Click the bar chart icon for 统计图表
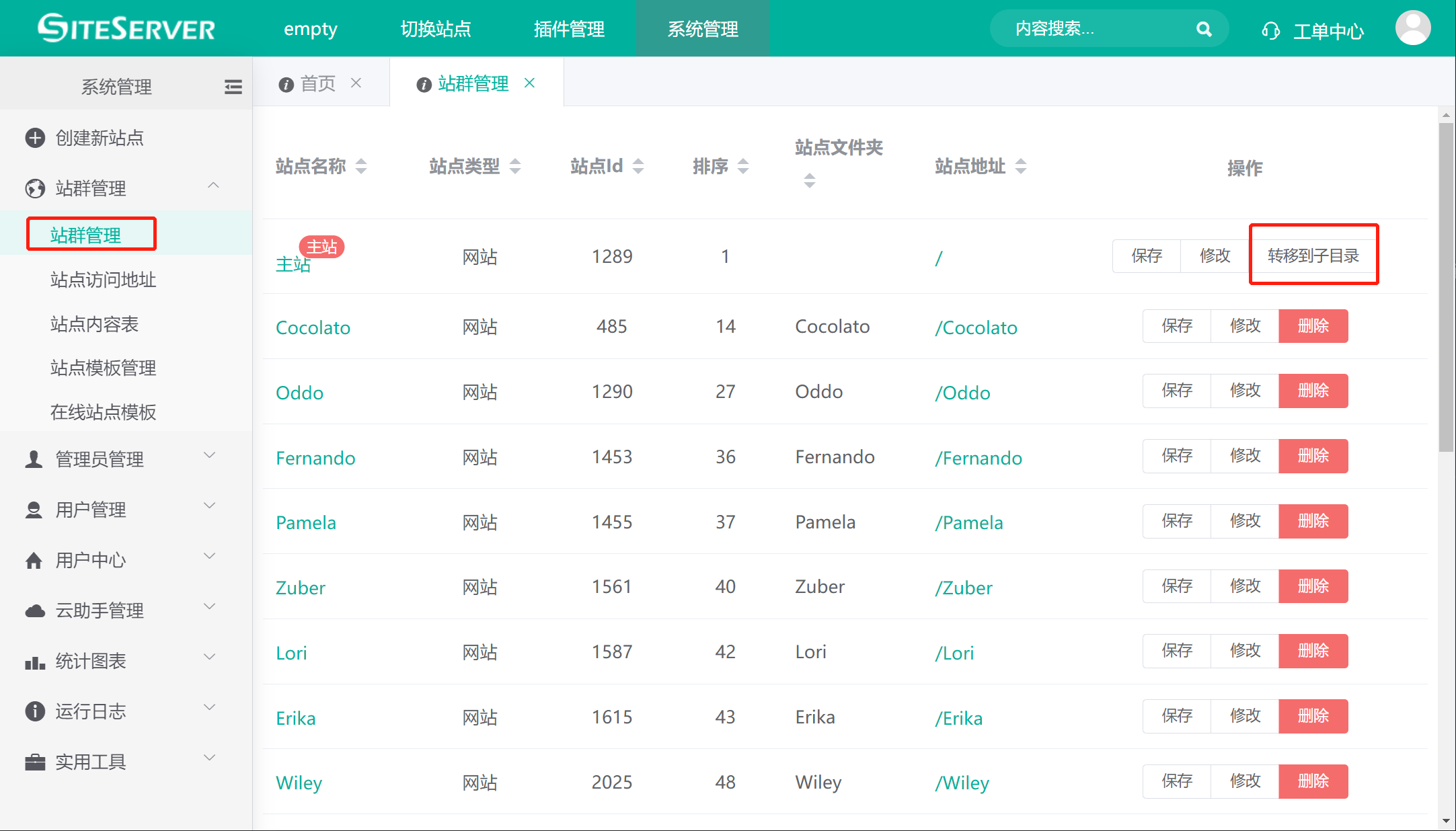Viewport: 1456px width, 831px height. [35, 662]
